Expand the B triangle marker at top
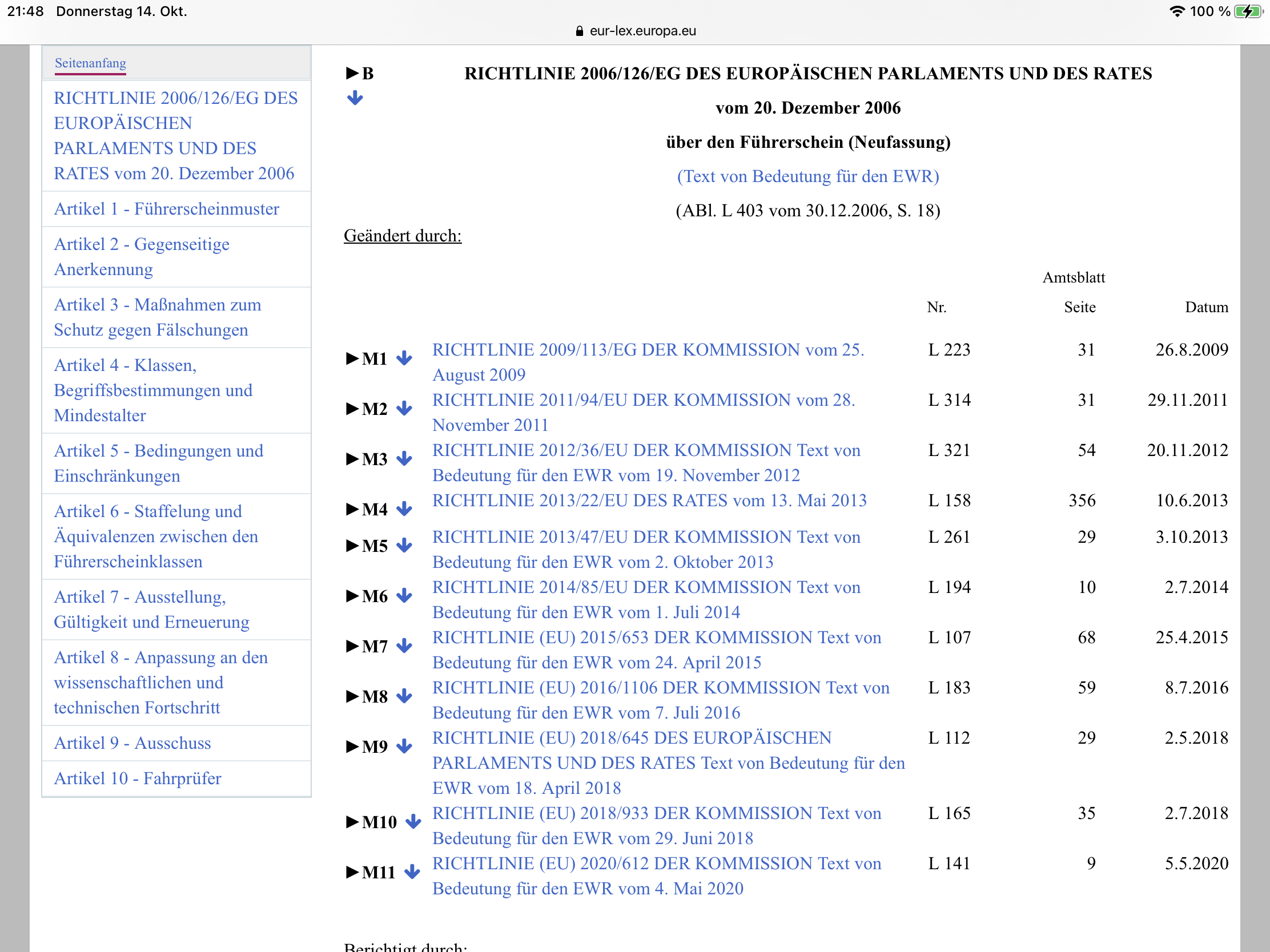The width and height of the screenshot is (1270, 952). [352, 74]
